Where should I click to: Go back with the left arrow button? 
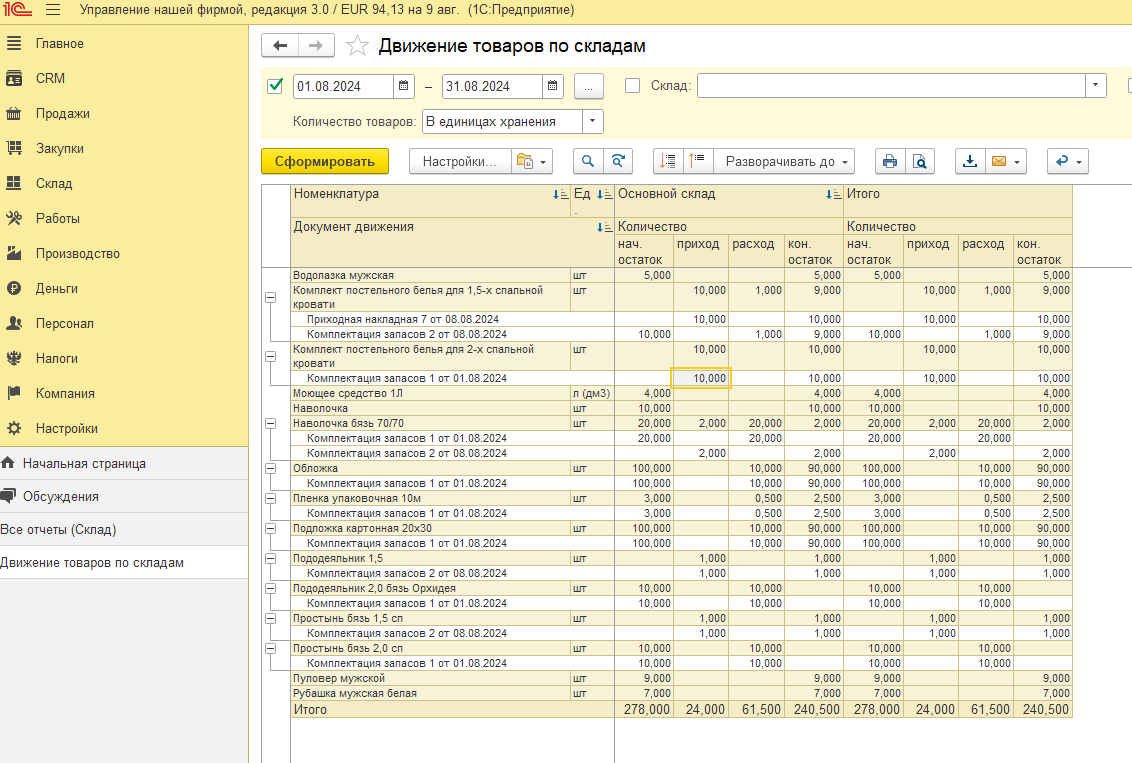280,45
